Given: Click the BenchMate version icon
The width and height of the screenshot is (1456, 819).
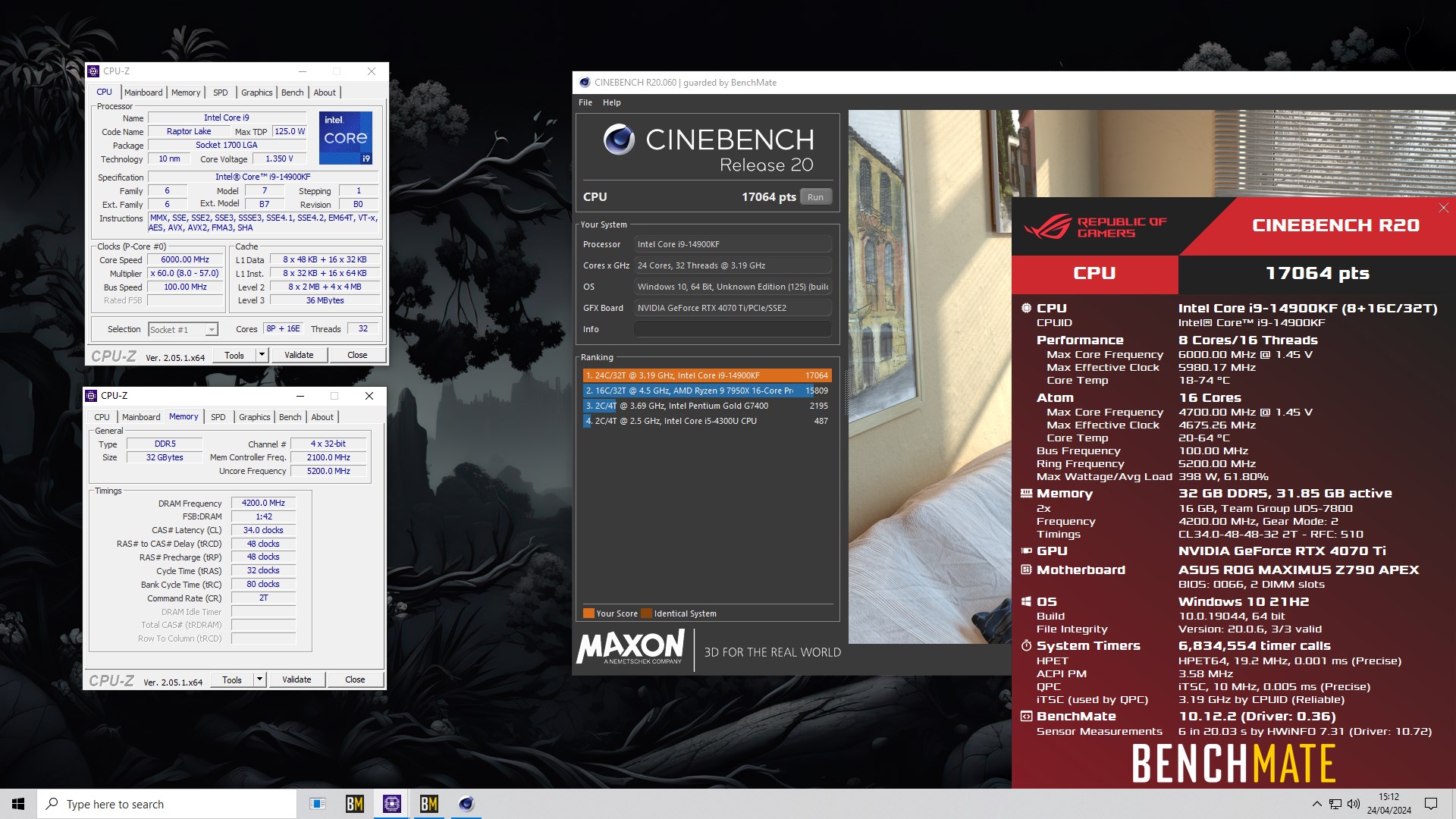Looking at the screenshot, I should tap(1026, 716).
